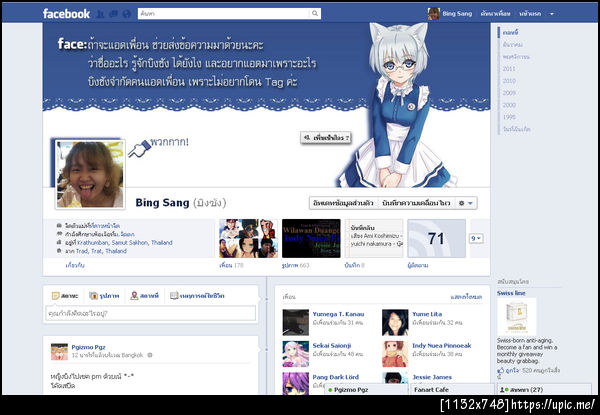This screenshot has height=415, width=600.
Task: Open Bing Sang's profile picture
Action: pos(90,174)
